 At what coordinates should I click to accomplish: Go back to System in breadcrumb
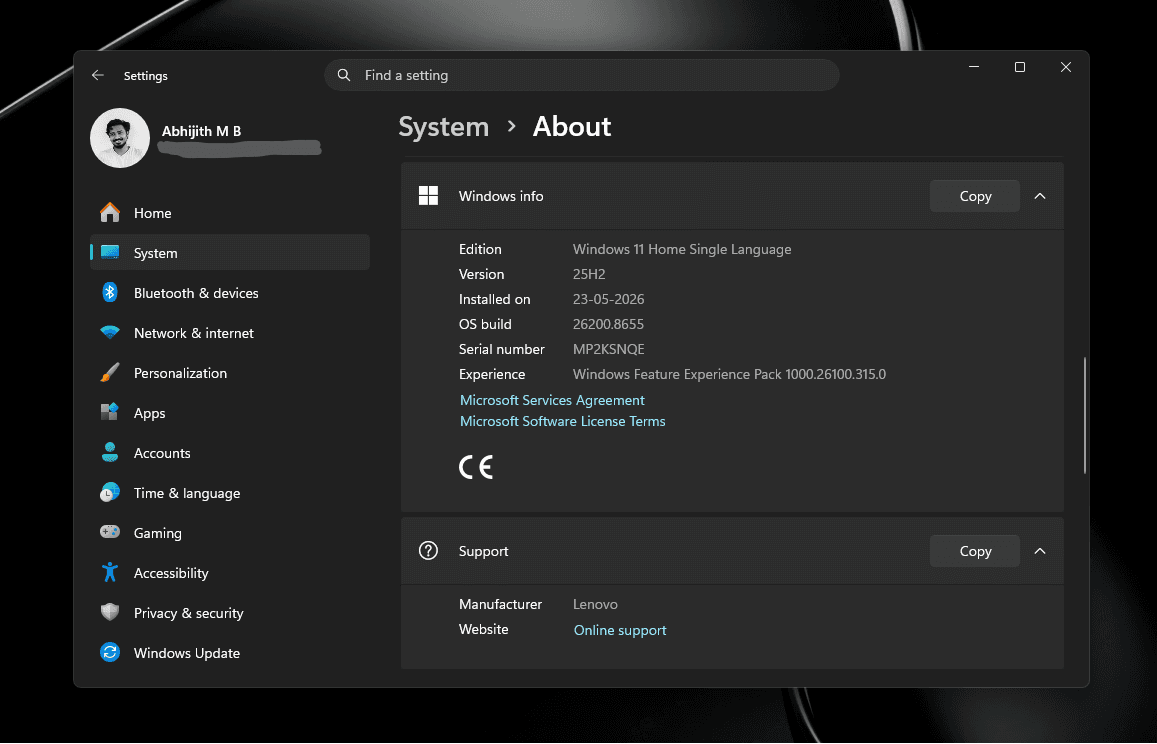[x=443, y=126]
